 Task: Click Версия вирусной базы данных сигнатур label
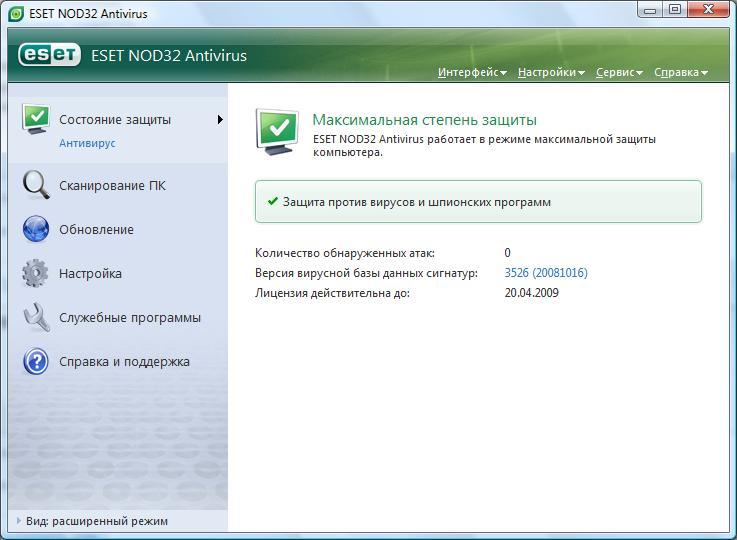366,273
